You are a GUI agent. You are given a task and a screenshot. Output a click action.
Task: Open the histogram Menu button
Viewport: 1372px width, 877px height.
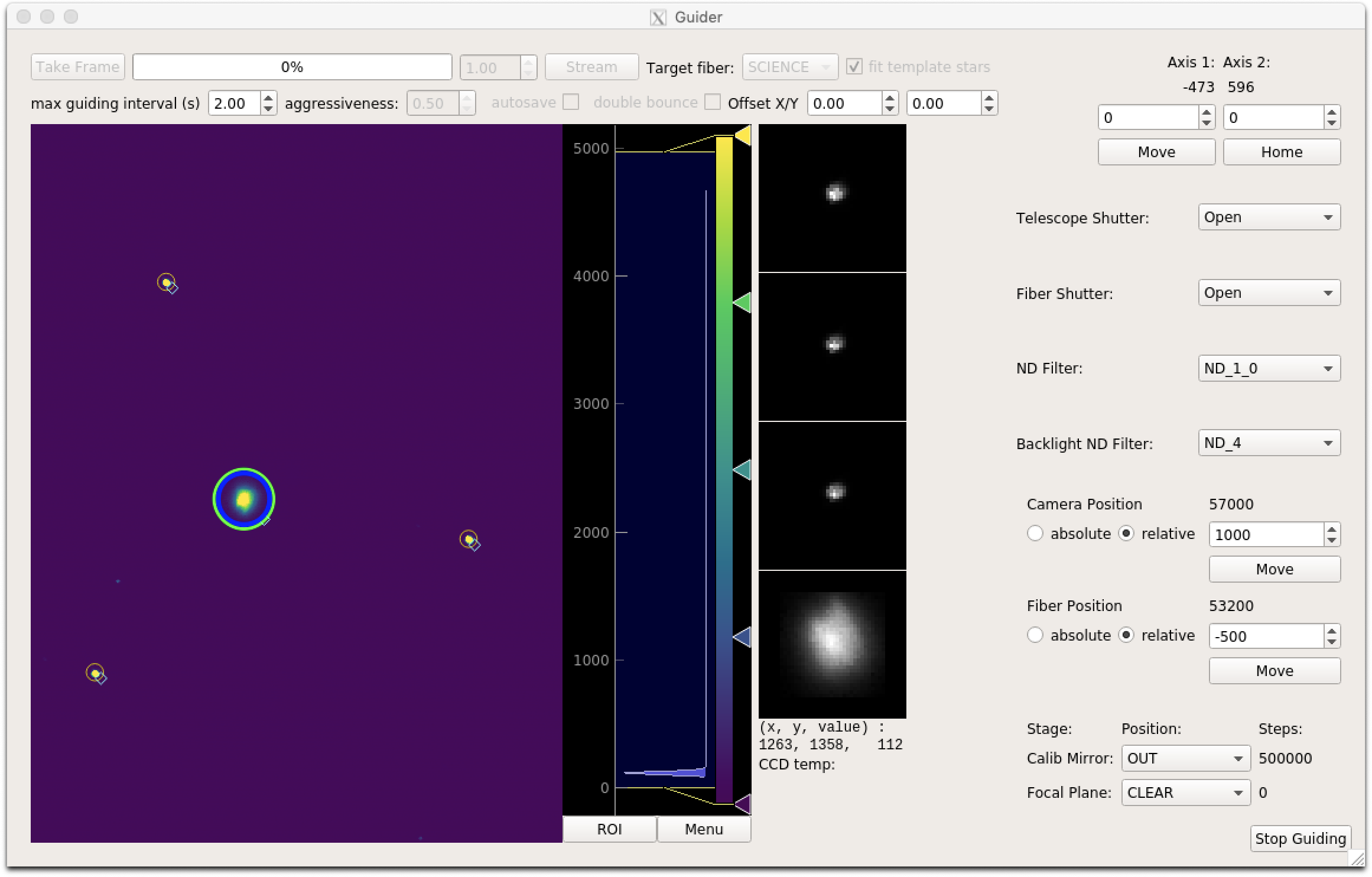704,829
